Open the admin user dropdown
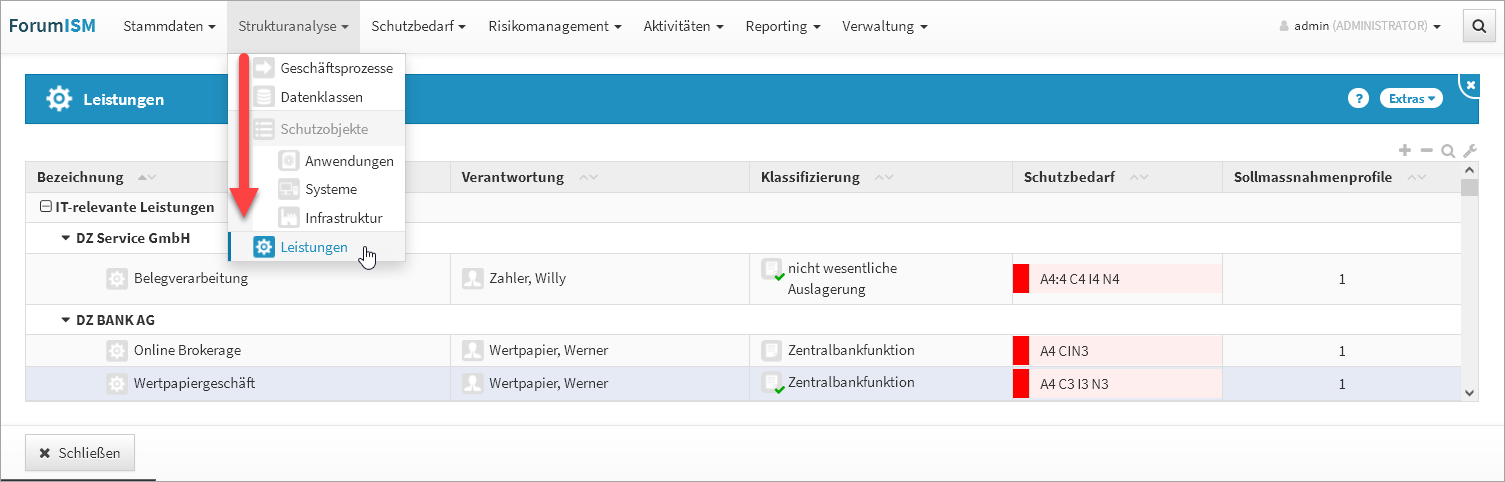 pyautogui.click(x=1360, y=27)
